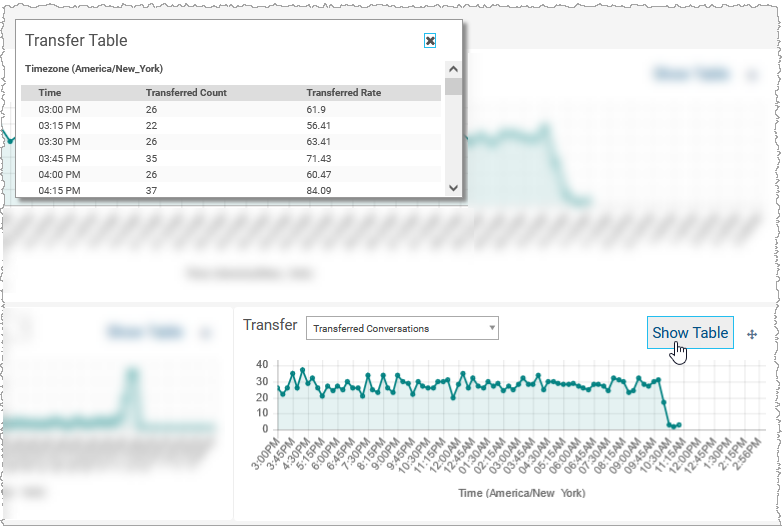
Task: Click the Transfer Table scrollbar thumb
Action: tap(452, 87)
